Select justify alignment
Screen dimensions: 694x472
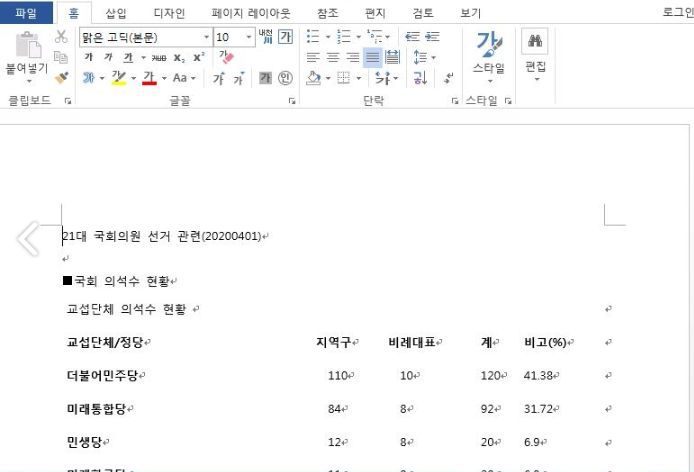click(x=373, y=57)
